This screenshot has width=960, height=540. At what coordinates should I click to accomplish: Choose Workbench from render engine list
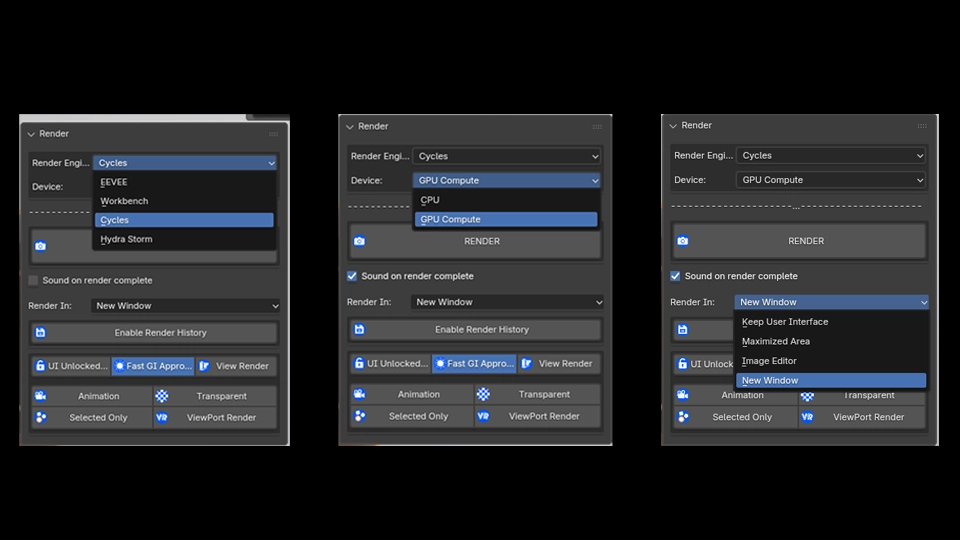[x=184, y=201]
